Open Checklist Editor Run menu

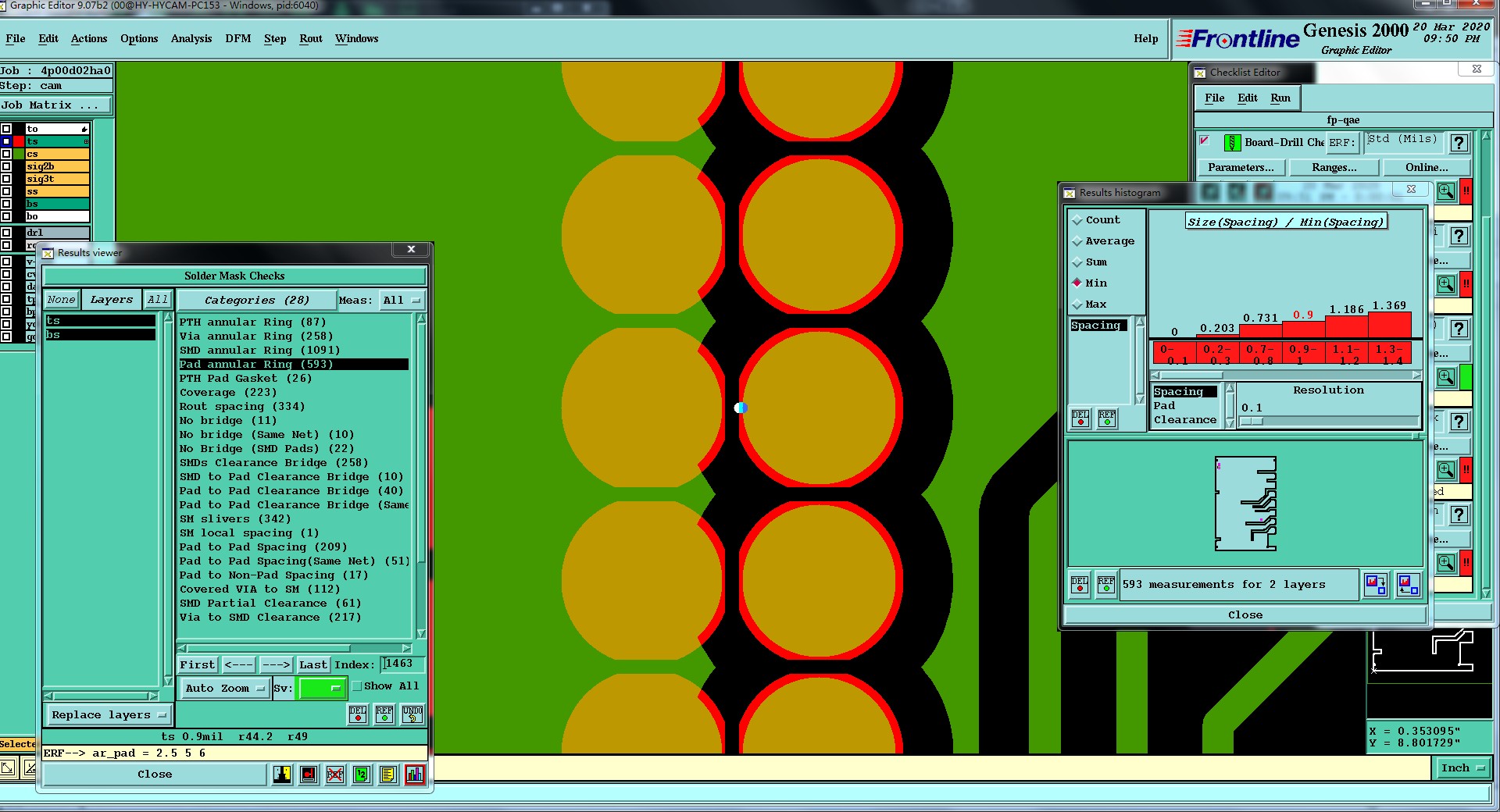coord(1280,98)
